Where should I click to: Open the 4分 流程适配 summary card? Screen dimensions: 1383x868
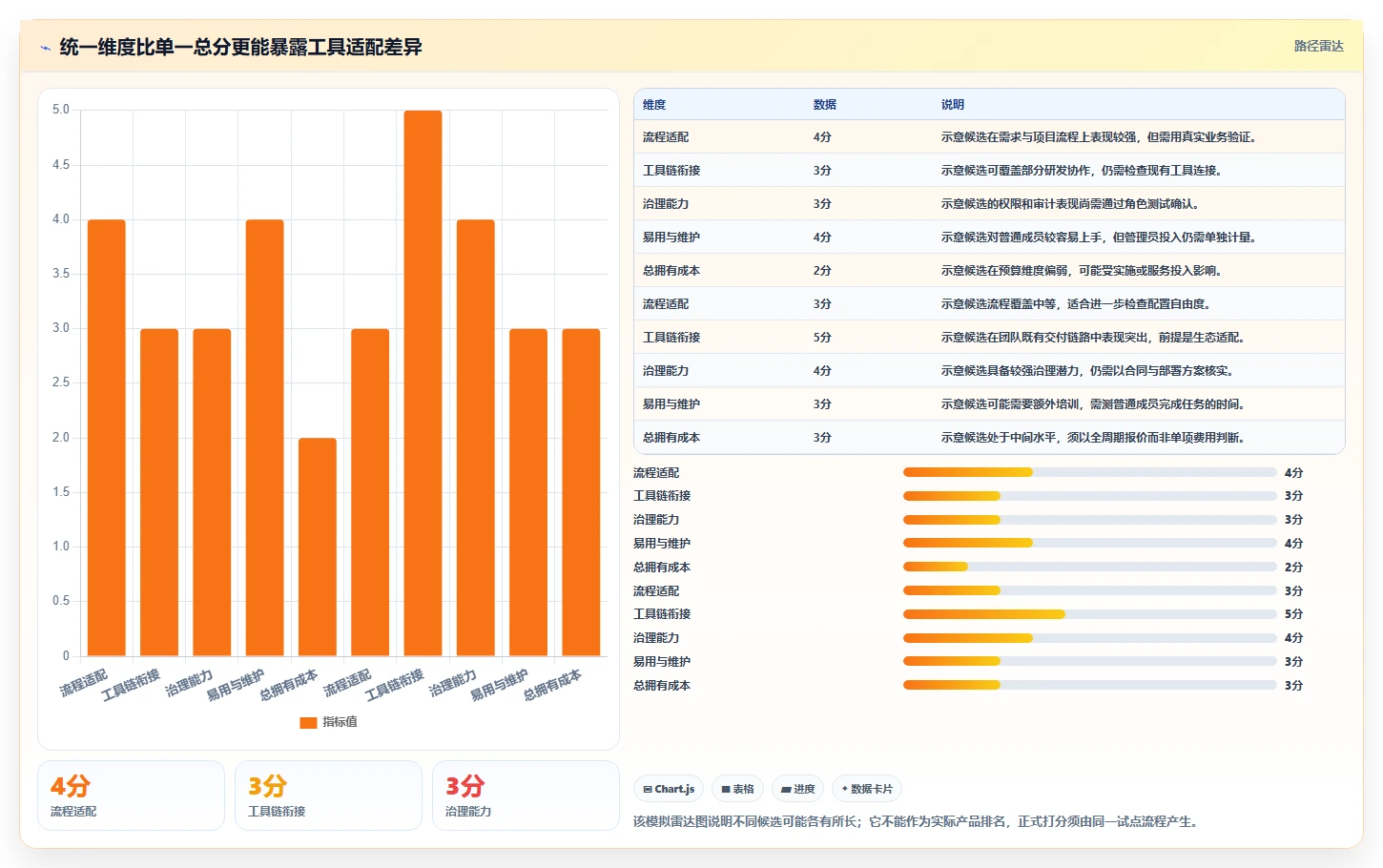131,796
